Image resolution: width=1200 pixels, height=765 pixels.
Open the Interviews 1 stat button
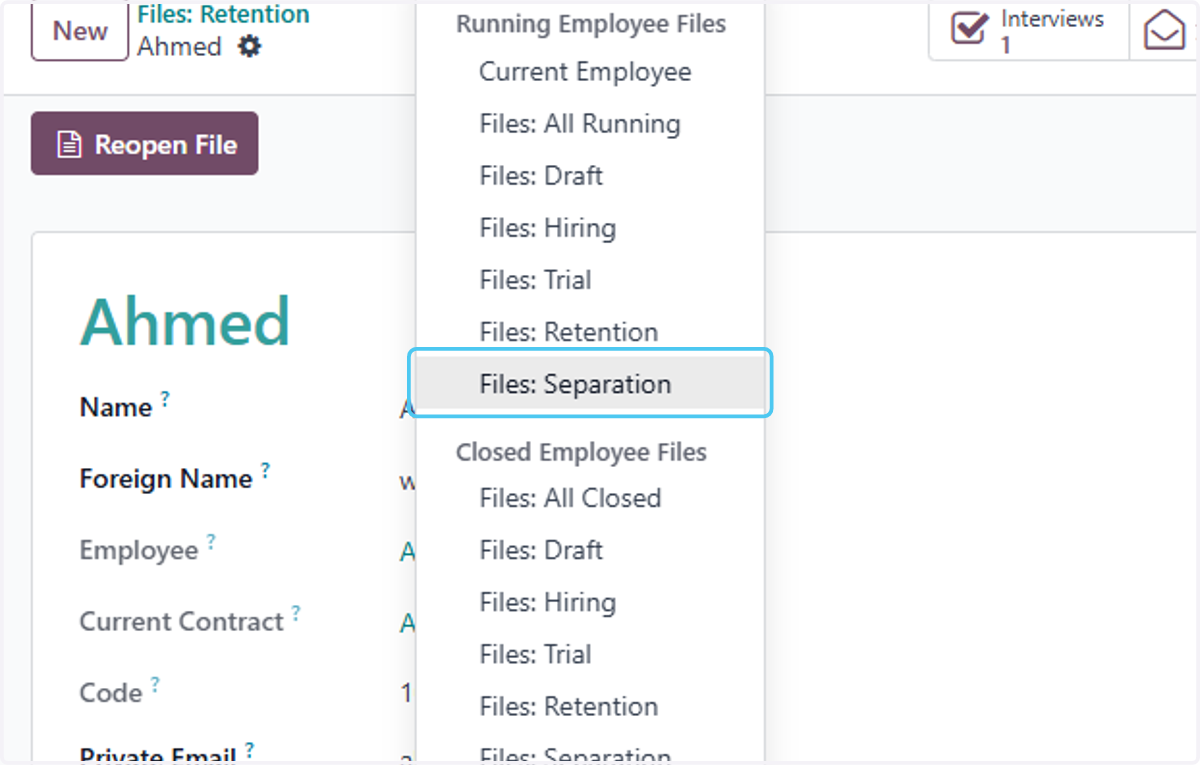point(1030,31)
